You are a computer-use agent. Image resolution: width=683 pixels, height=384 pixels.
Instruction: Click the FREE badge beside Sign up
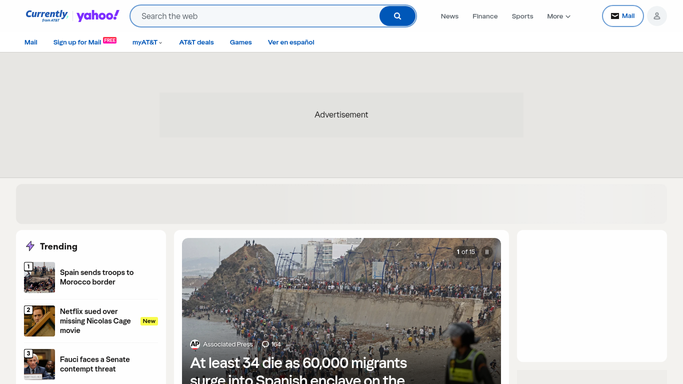point(110,40)
